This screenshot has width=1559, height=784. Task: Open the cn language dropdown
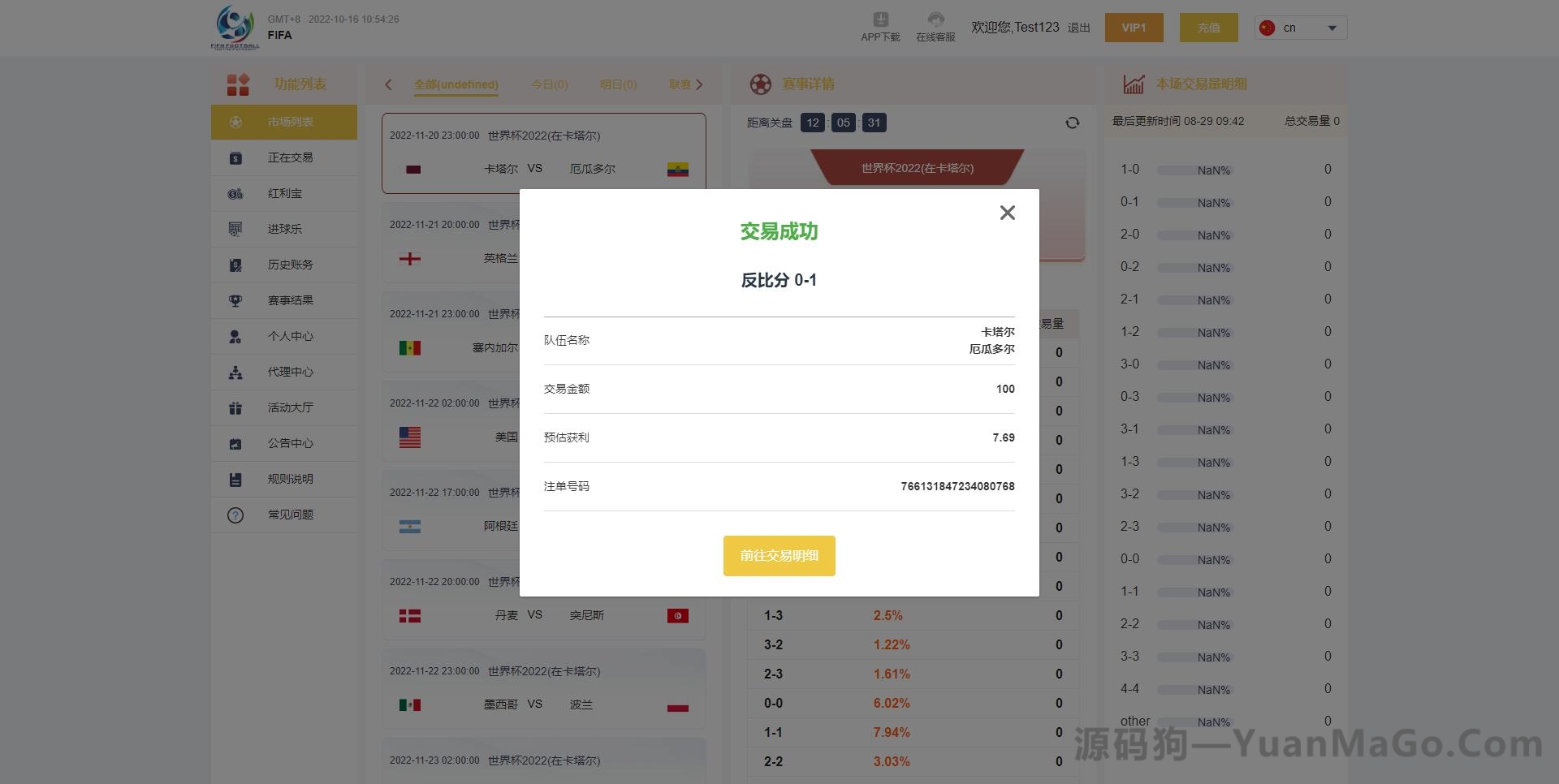point(1299,27)
